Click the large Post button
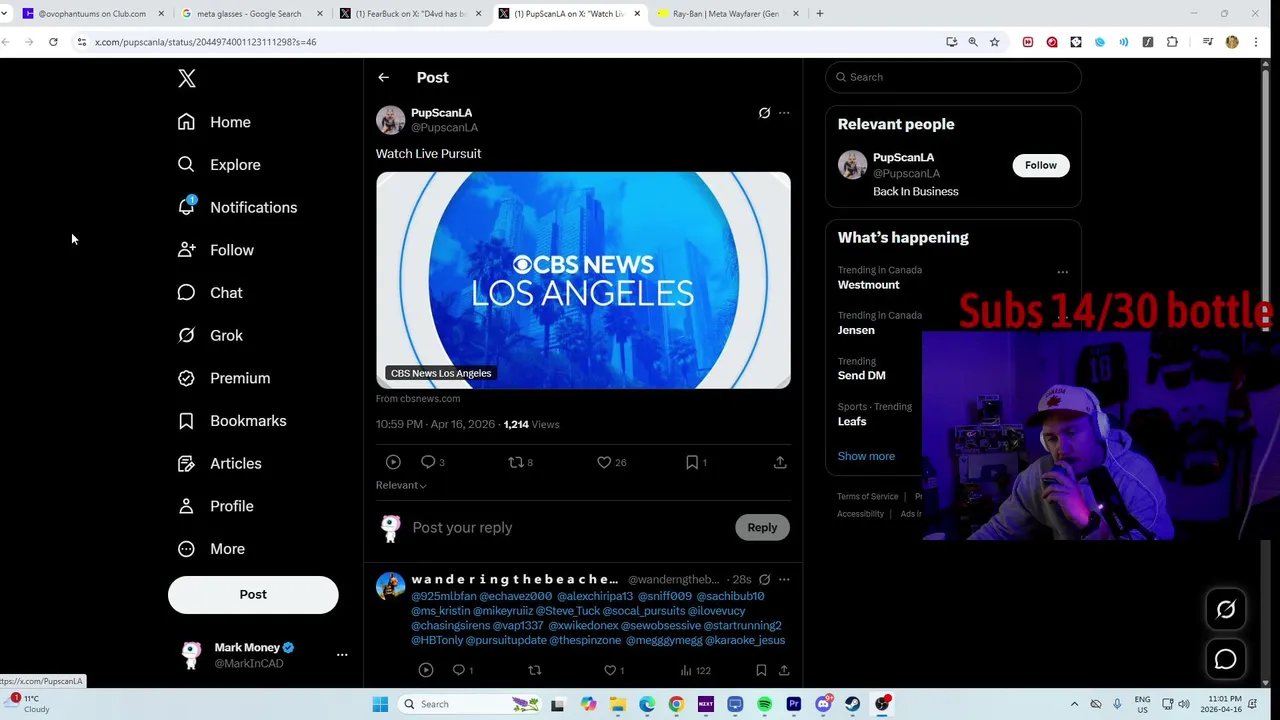This screenshot has width=1280, height=720. coord(253,594)
